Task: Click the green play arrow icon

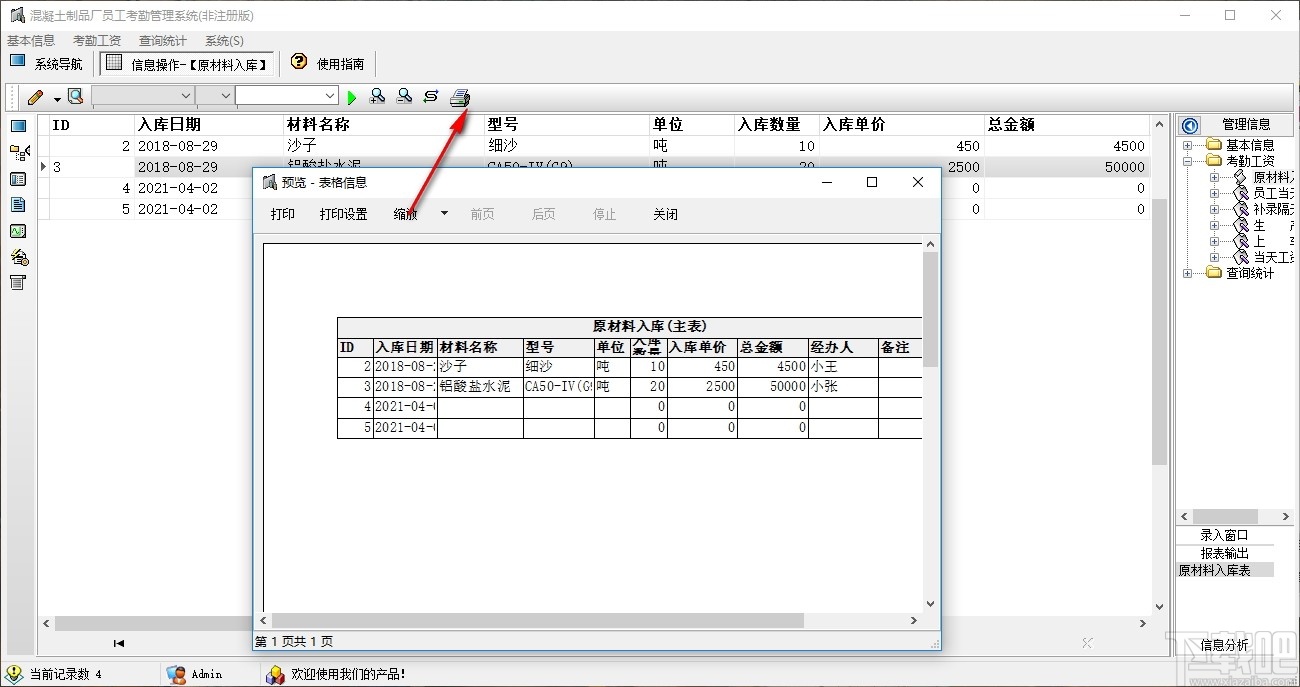Action: (351, 97)
